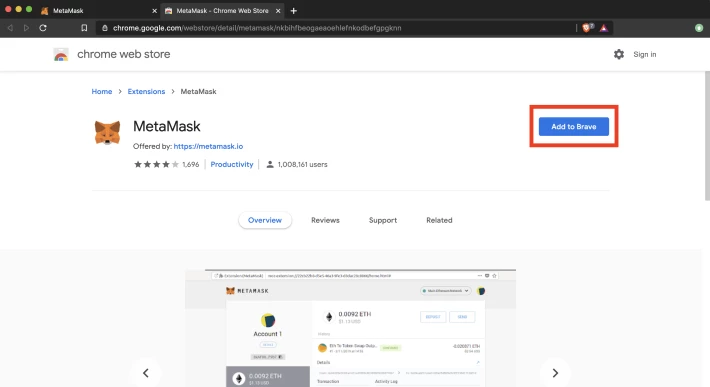Click the MetaMask screenshot preview image
The height and width of the screenshot is (387, 710).
coord(350,328)
